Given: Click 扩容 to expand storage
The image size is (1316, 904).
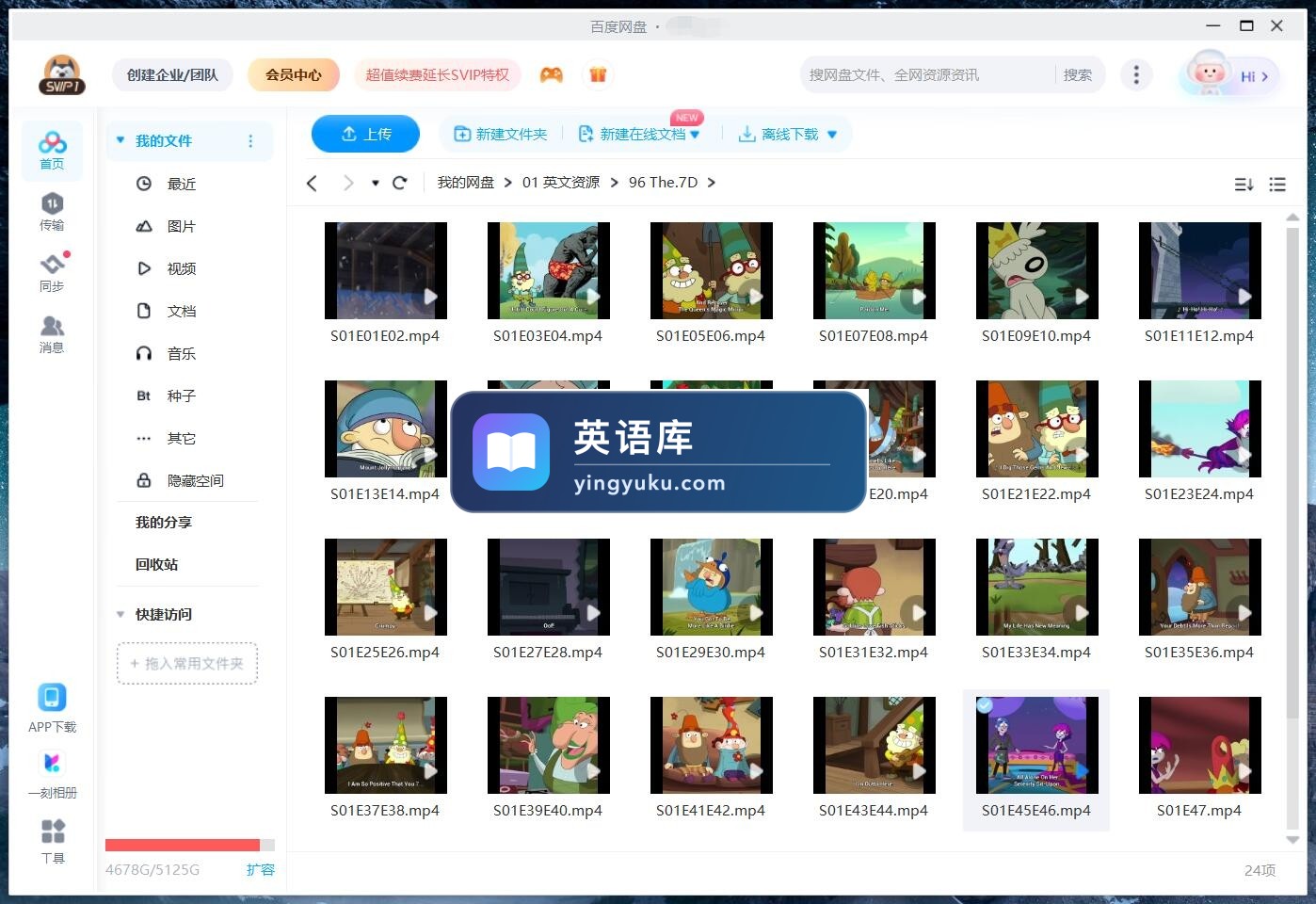Looking at the screenshot, I should 260,869.
